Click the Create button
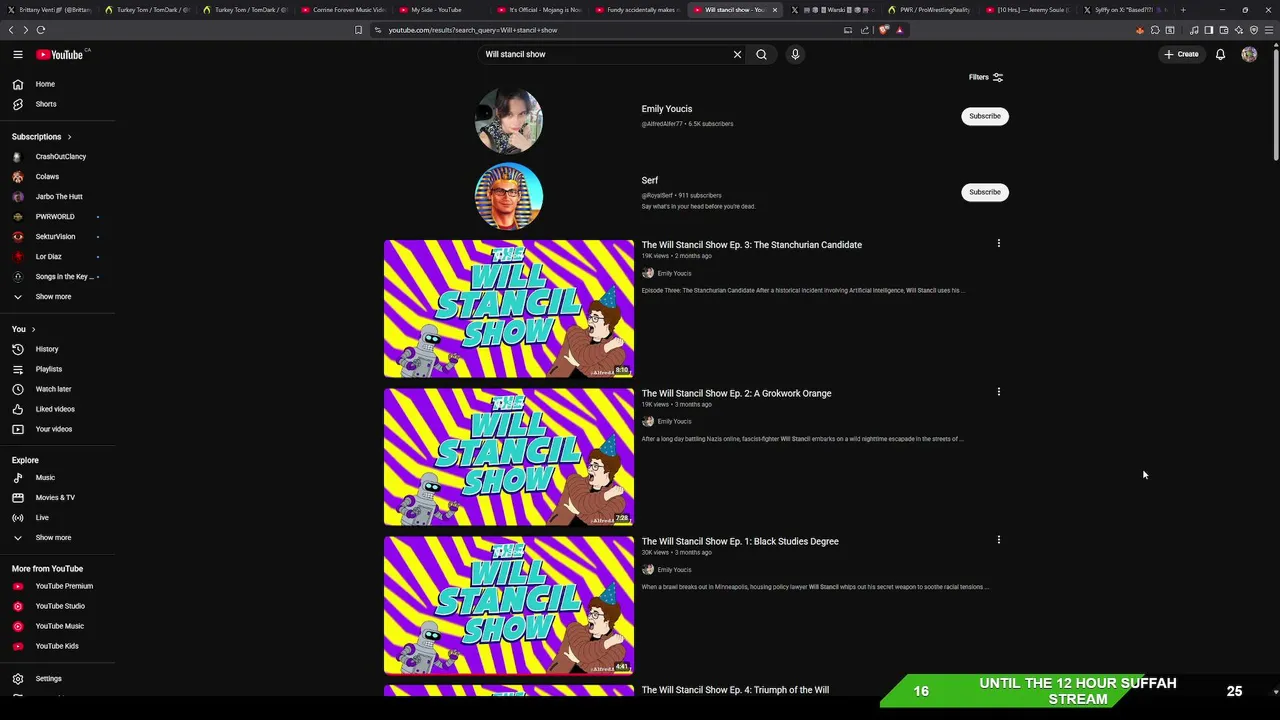The width and height of the screenshot is (1280, 720). [x=1181, y=54]
